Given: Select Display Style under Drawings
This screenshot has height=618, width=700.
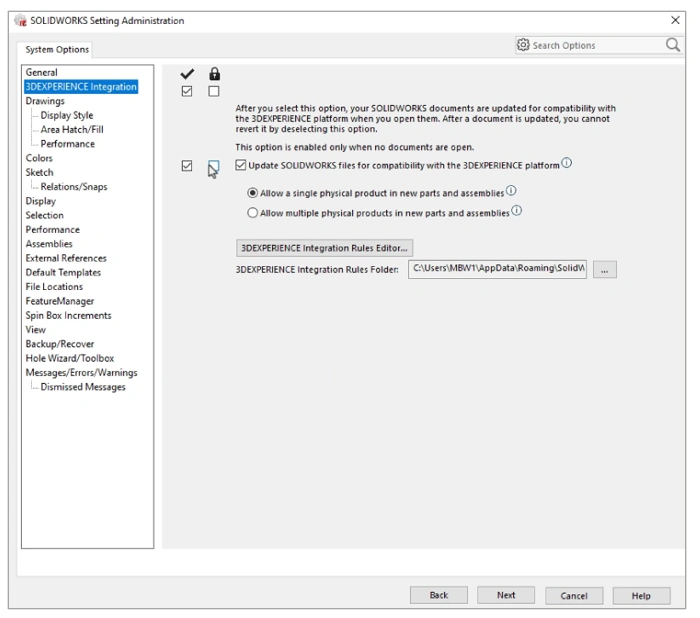Looking at the screenshot, I should click(67, 115).
